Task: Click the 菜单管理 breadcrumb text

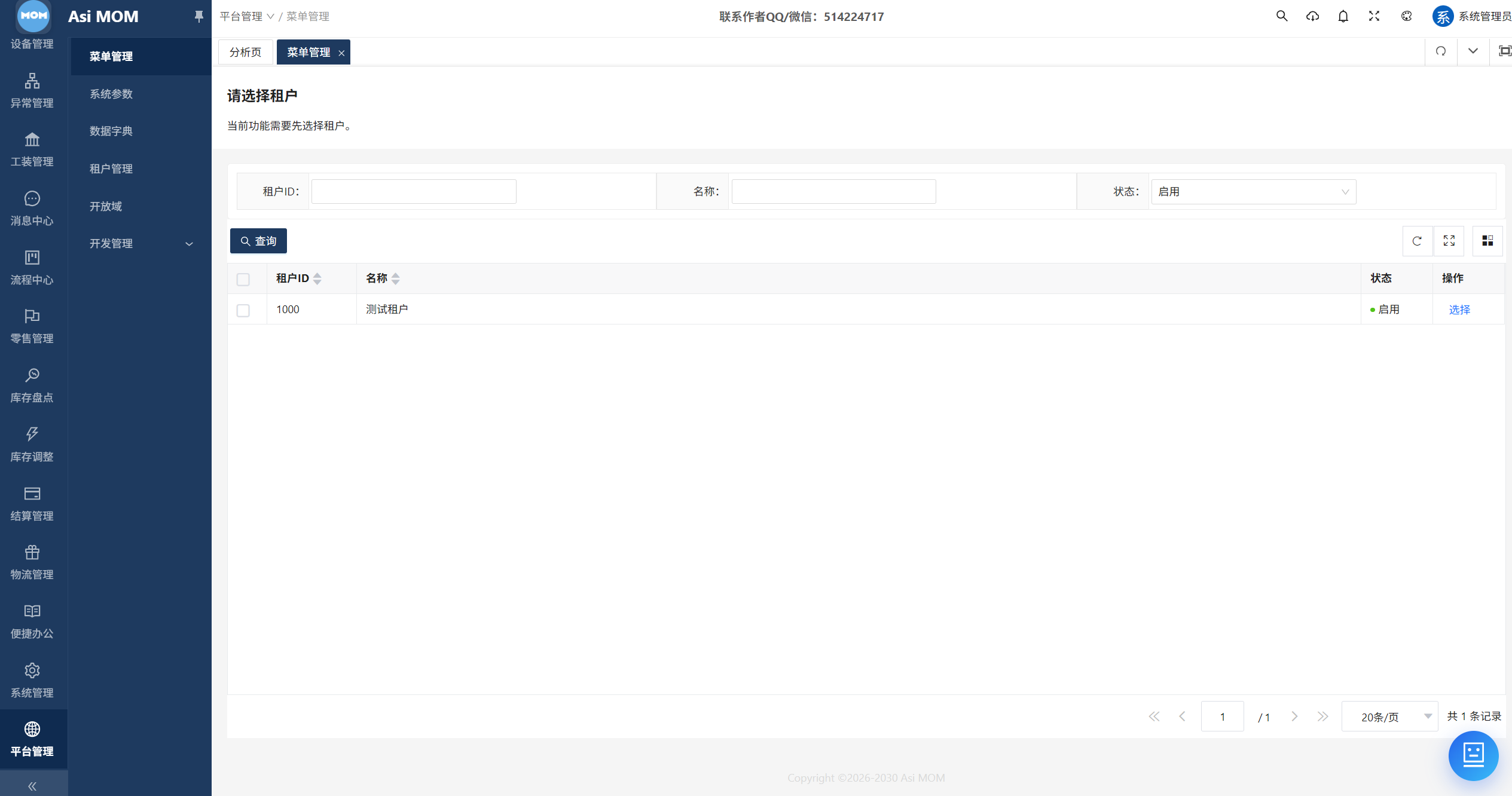Action: (308, 17)
